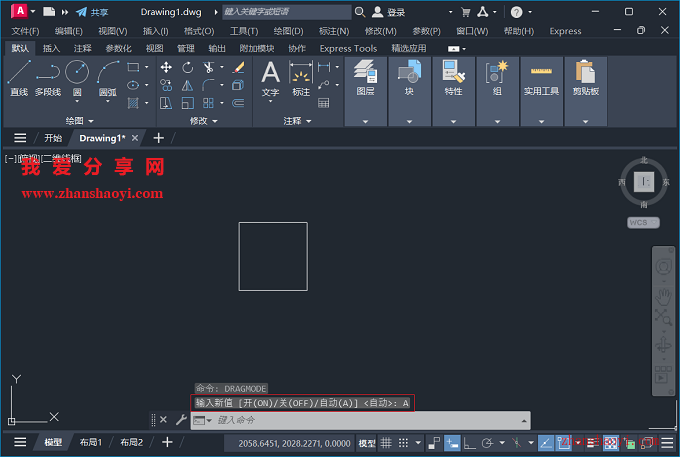This screenshot has width=680, height=457.
Task: Open the 开始 start tab
Action: (x=53, y=138)
